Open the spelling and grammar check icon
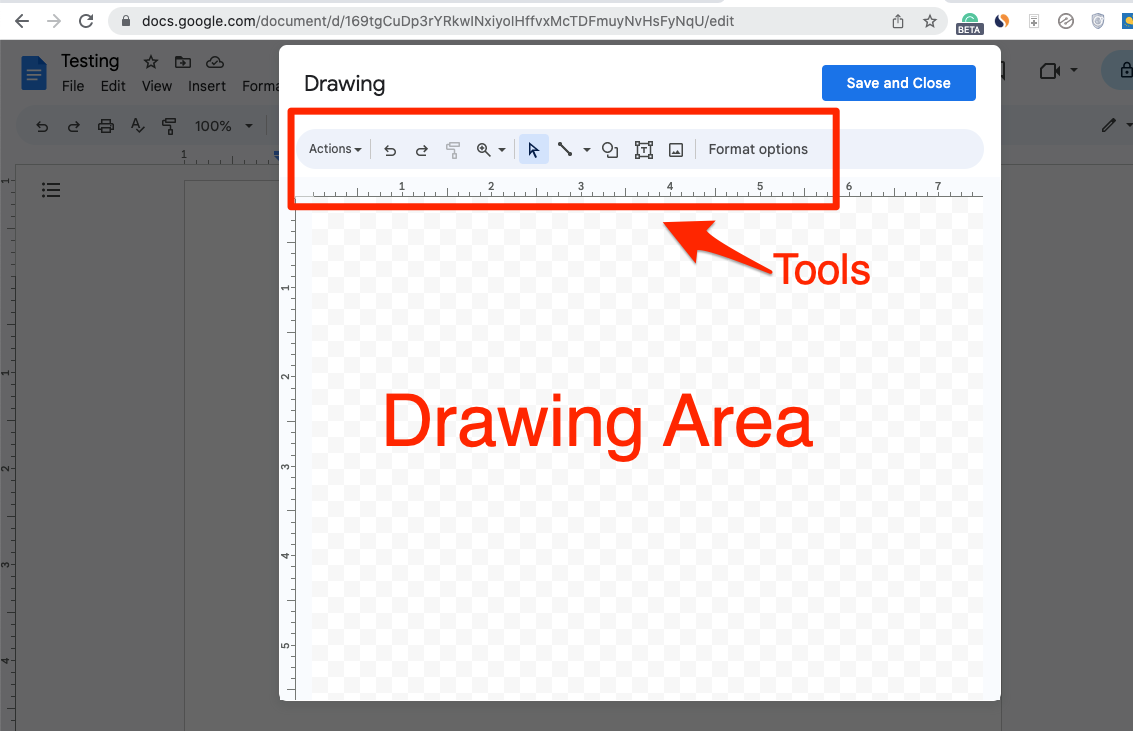This screenshot has width=1133, height=731. tap(139, 126)
